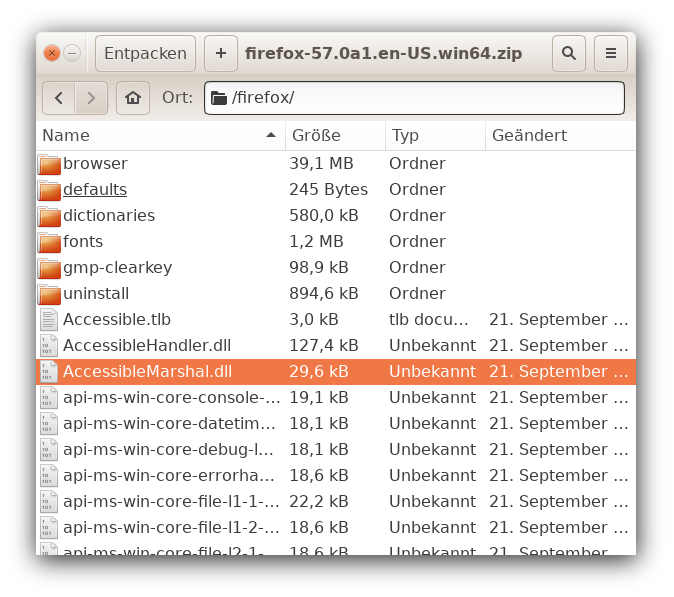Click the 245 Bytes size value
This screenshot has width=674, height=597.
click(x=328, y=190)
